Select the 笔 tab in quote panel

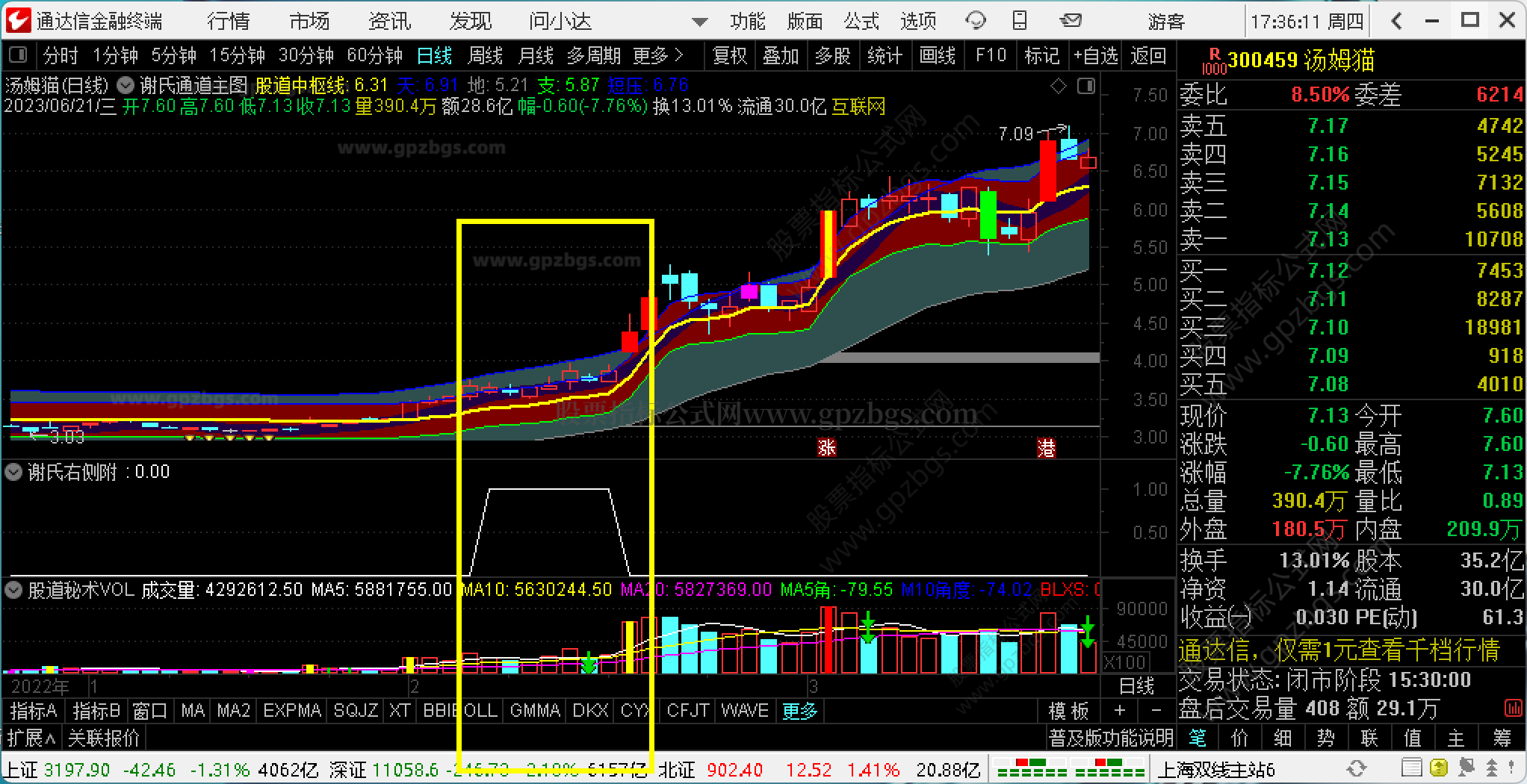pos(1198,738)
